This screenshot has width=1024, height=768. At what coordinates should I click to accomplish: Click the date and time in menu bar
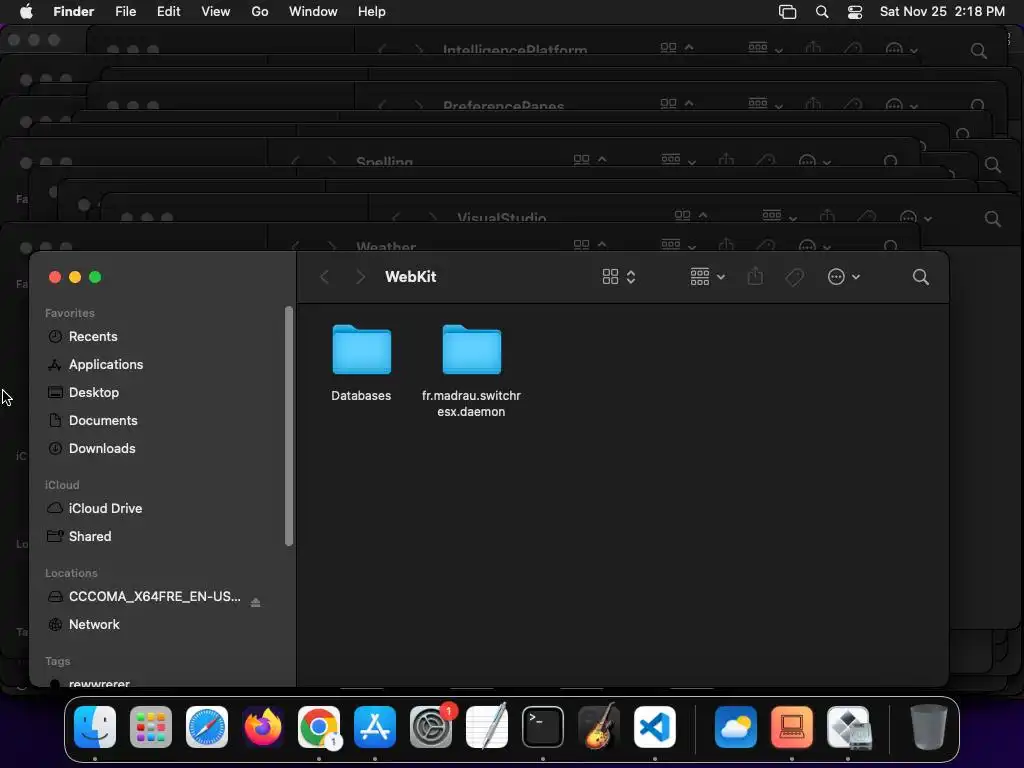point(942,12)
